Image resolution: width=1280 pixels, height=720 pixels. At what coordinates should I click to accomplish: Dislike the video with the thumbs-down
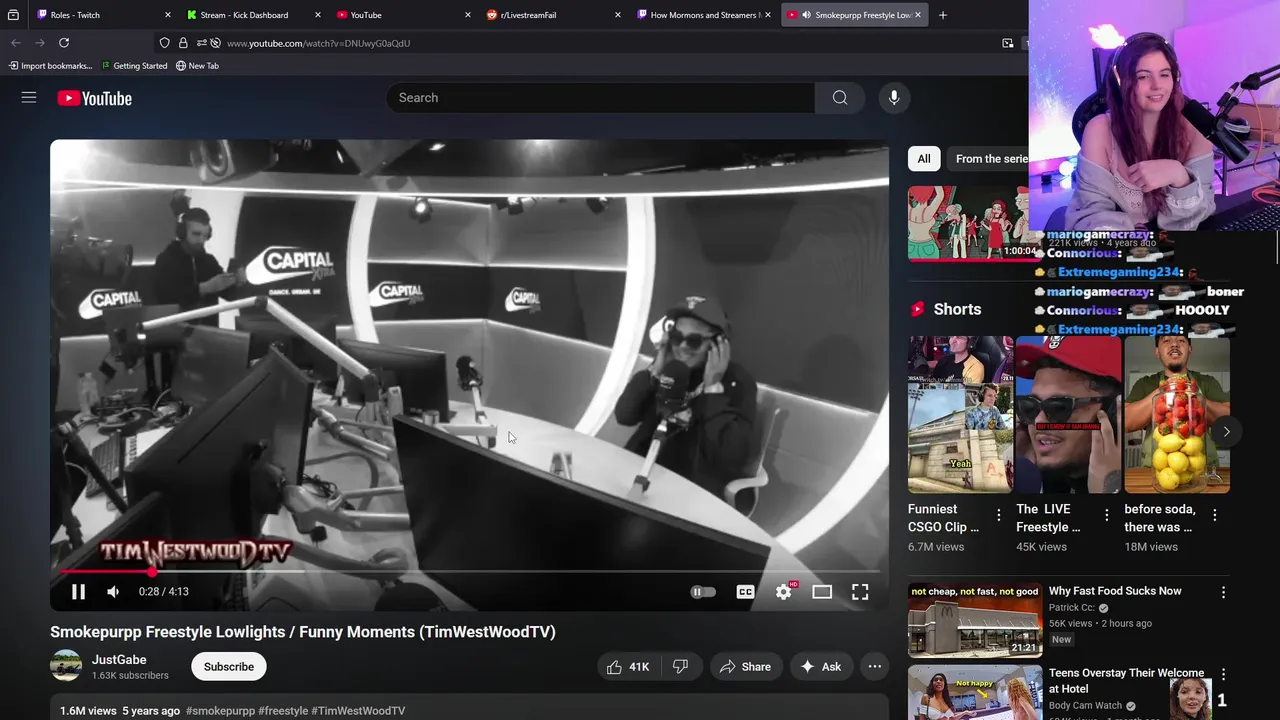click(x=680, y=667)
